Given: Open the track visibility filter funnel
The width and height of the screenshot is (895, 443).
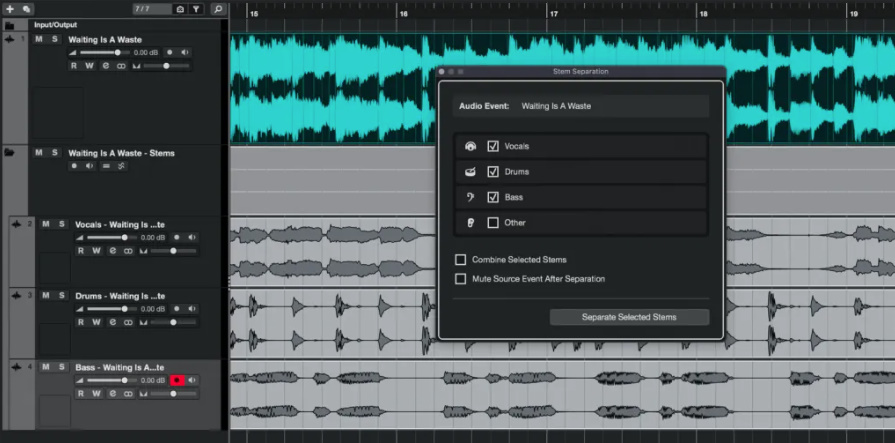Looking at the screenshot, I should pyautogui.click(x=196, y=9).
